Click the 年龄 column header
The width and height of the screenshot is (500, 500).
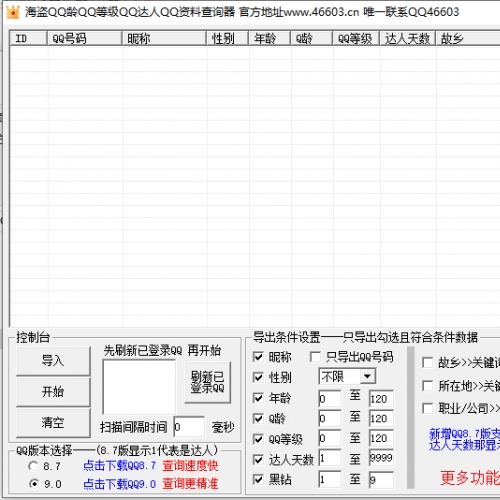click(x=270, y=39)
